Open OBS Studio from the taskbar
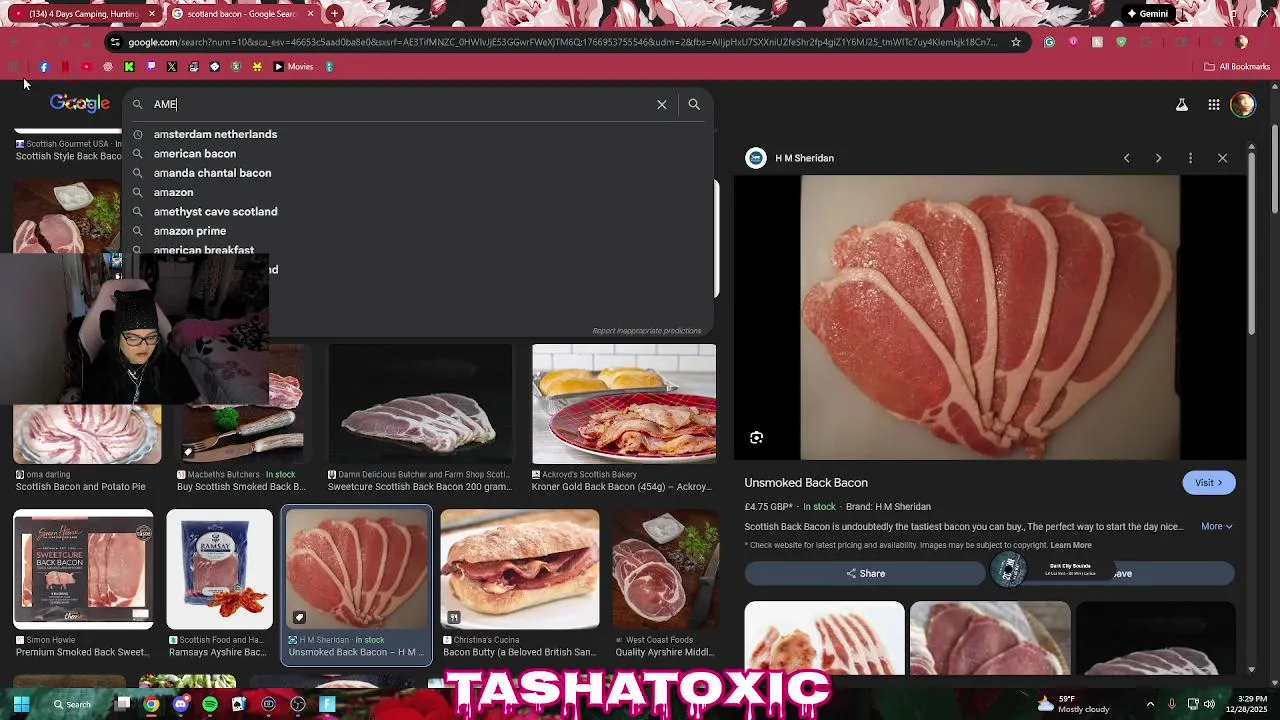This screenshot has width=1280, height=720. point(298,704)
